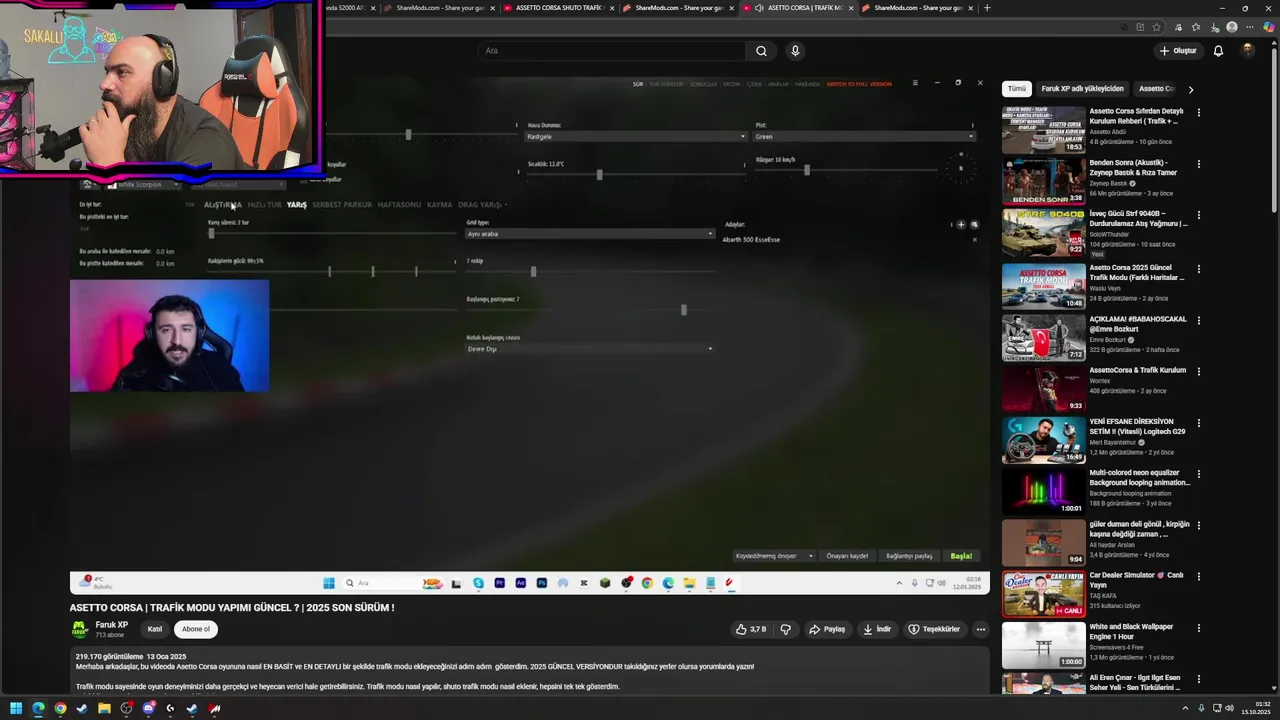This screenshot has height=720, width=1280.
Task: Select 'ALIŞTIRMA' mode tab in video
Action: click(223, 205)
